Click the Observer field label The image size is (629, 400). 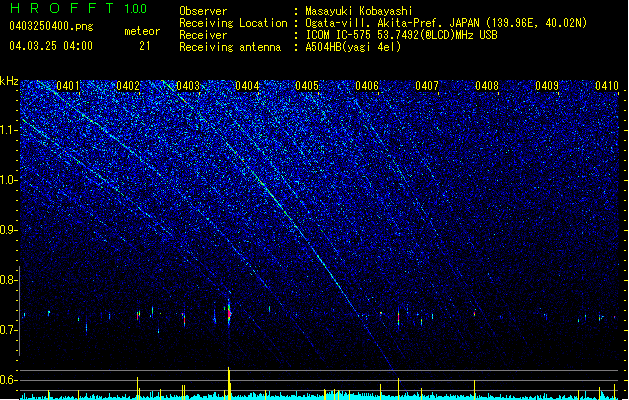[203, 11]
